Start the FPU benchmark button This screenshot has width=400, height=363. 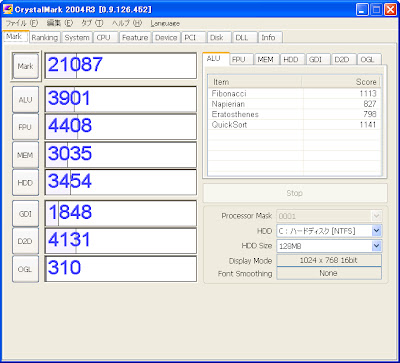click(26, 127)
